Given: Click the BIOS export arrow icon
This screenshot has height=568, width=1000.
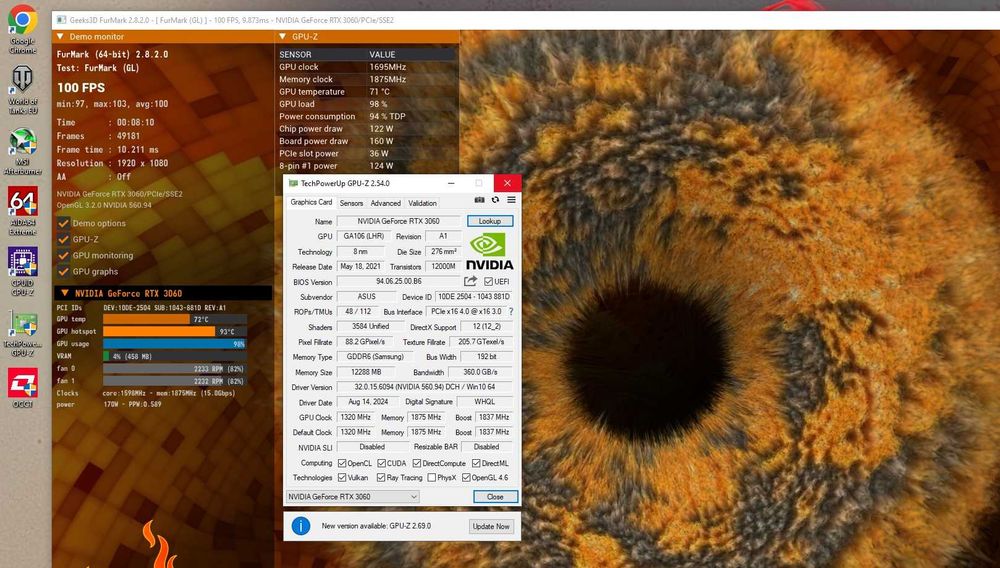Looking at the screenshot, I should click(x=470, y=281).
